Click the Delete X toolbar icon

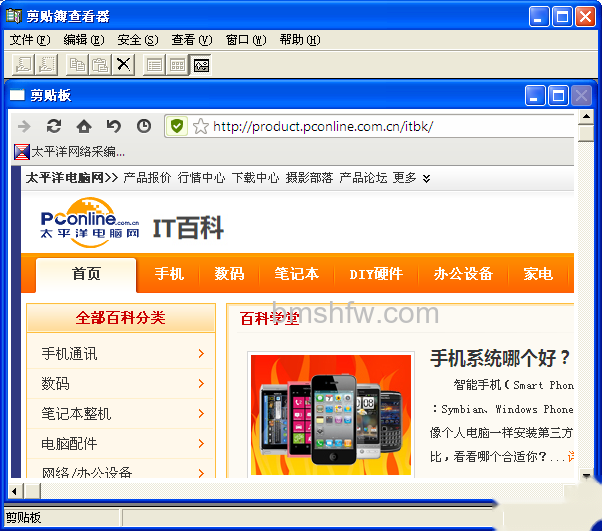point(124,65)
